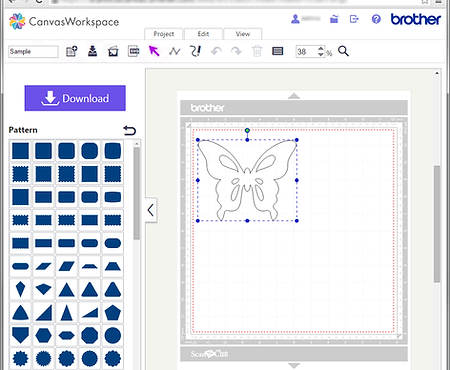Select the purple arrow selection tool

pos(154,51)
